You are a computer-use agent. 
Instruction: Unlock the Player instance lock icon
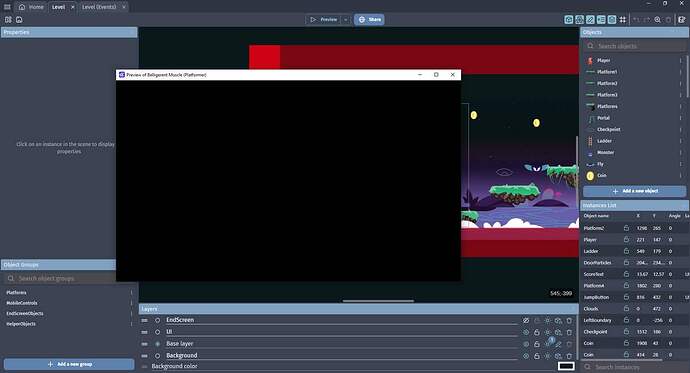pos(626,239)
